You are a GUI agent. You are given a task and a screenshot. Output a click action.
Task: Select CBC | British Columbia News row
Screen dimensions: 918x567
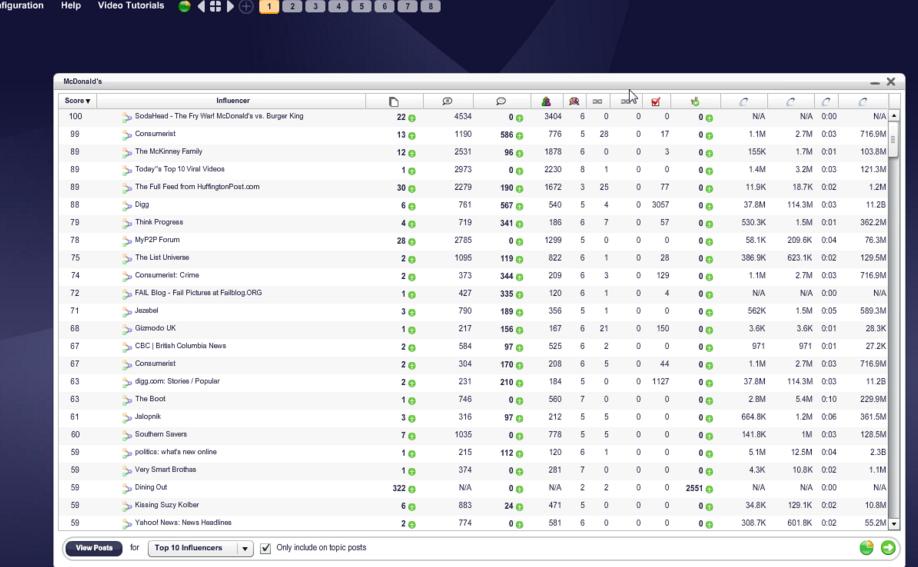[x=180, y=346]
